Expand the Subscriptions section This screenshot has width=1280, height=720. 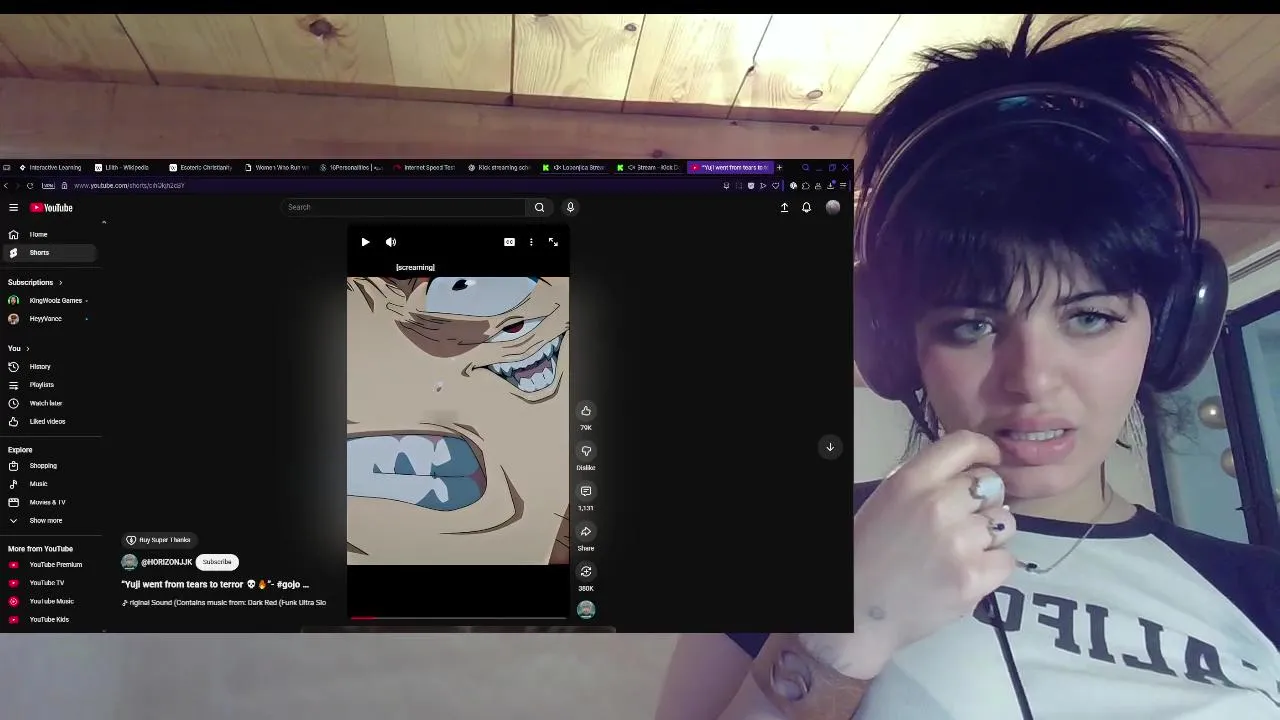click(35, 282)
